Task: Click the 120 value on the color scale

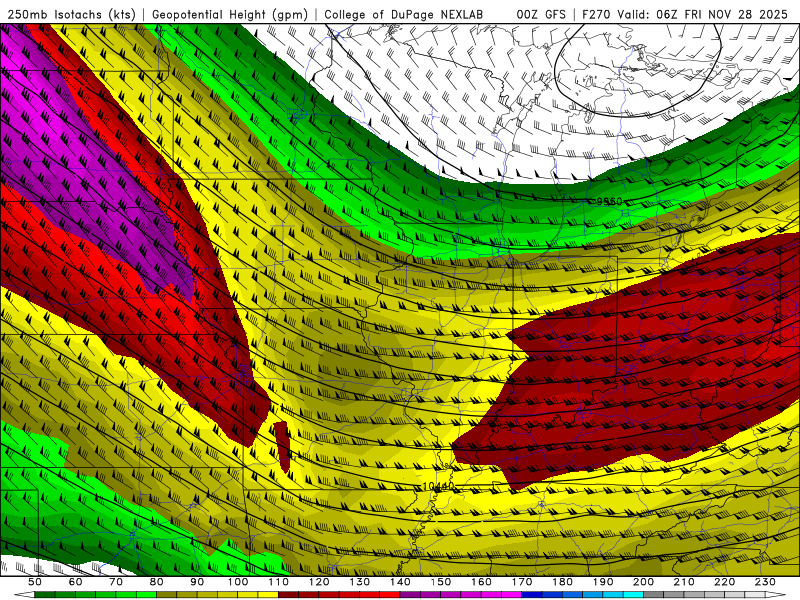Action: click(x=319, y=582)
